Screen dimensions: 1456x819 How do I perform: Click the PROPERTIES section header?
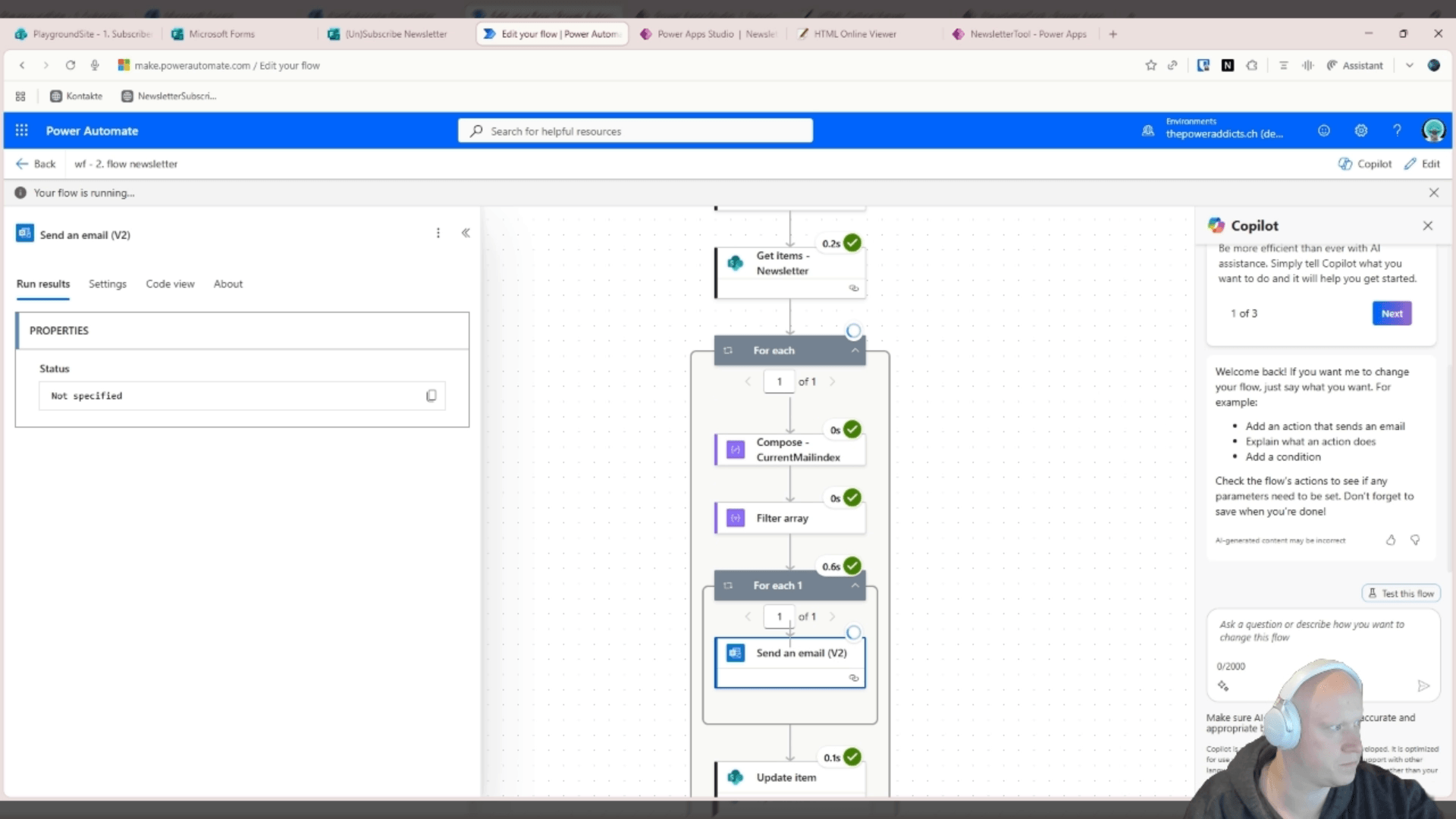[243, 331]
